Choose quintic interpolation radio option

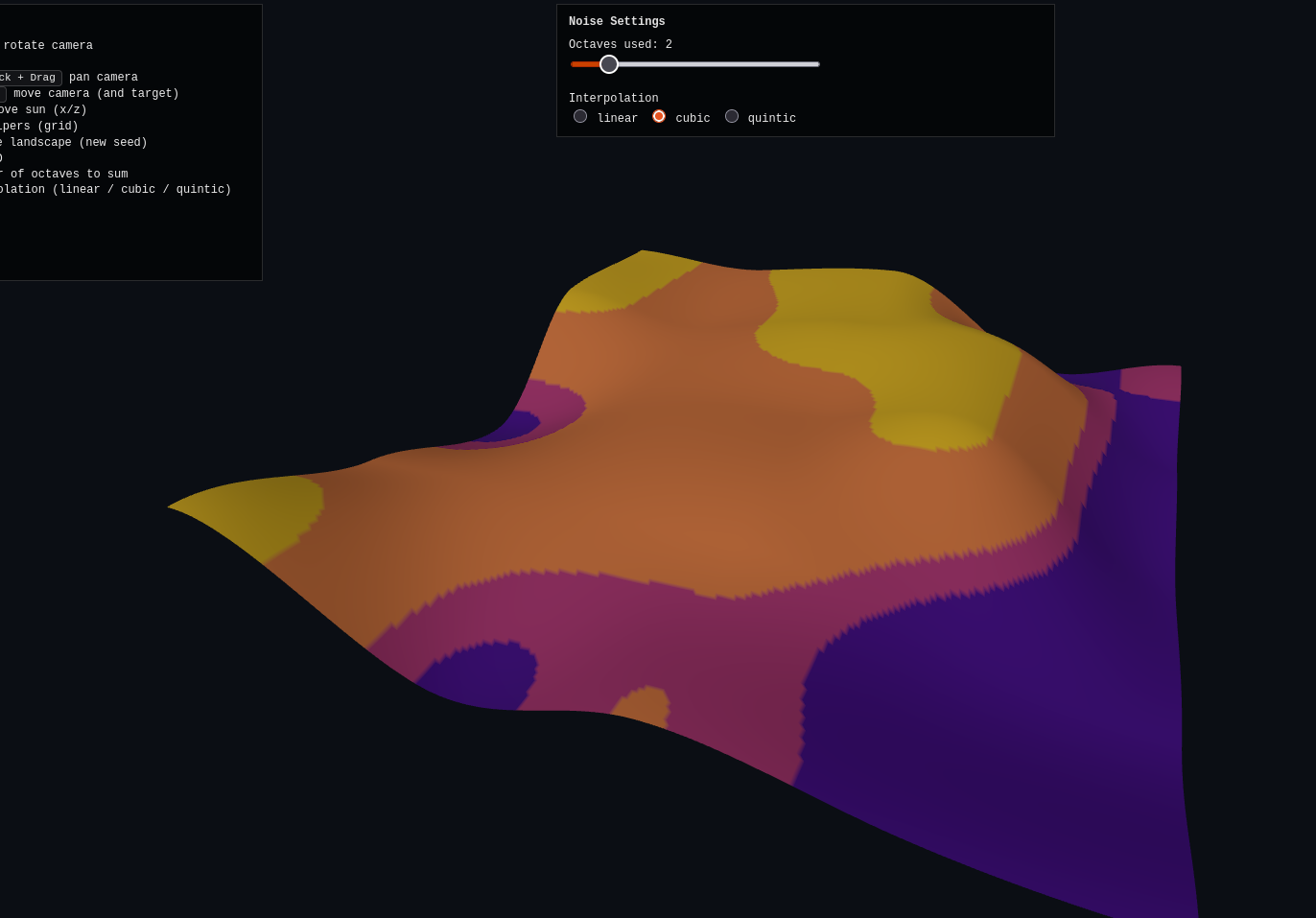(732, 116)
